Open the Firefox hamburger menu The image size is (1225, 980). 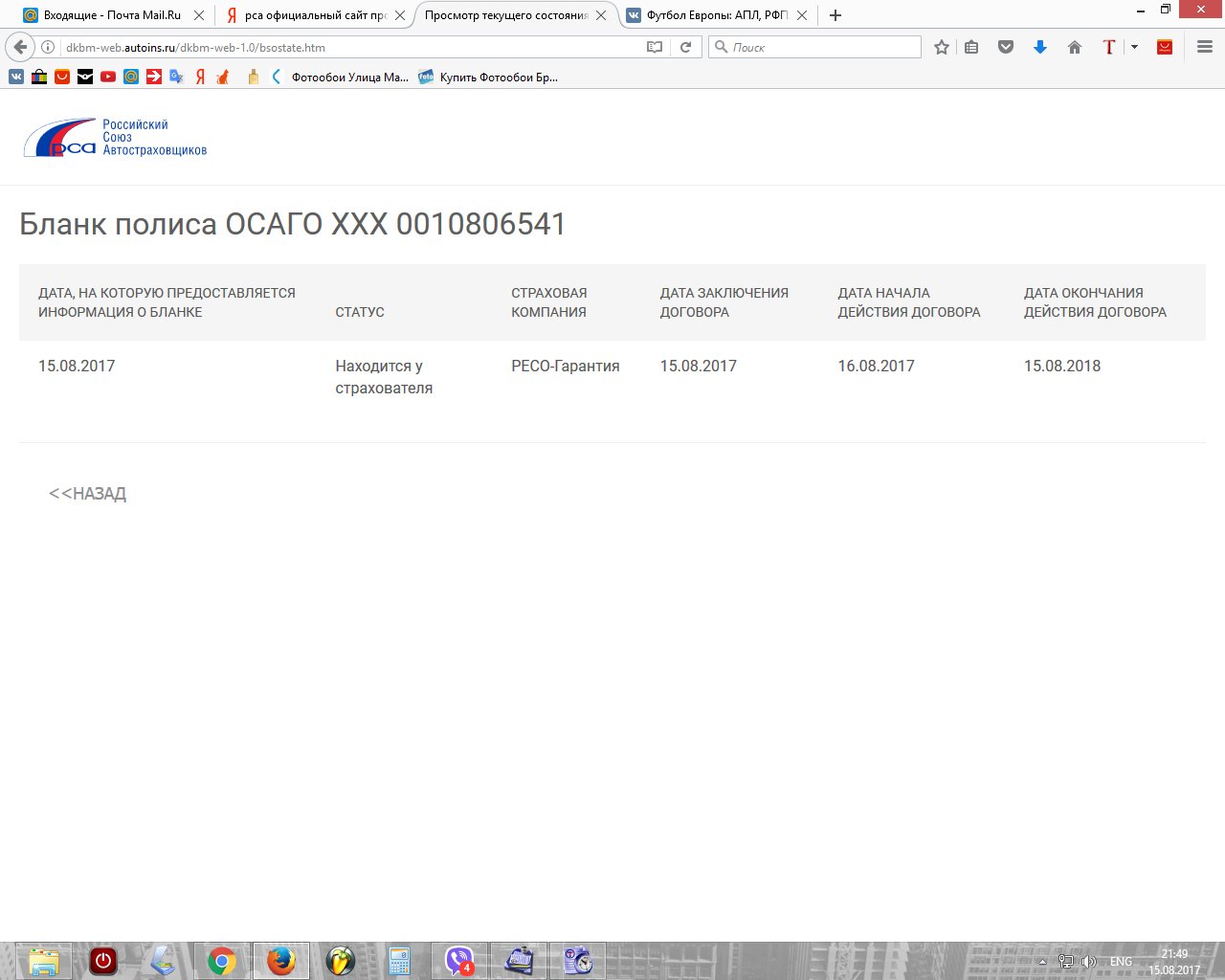click(1205, 47)
